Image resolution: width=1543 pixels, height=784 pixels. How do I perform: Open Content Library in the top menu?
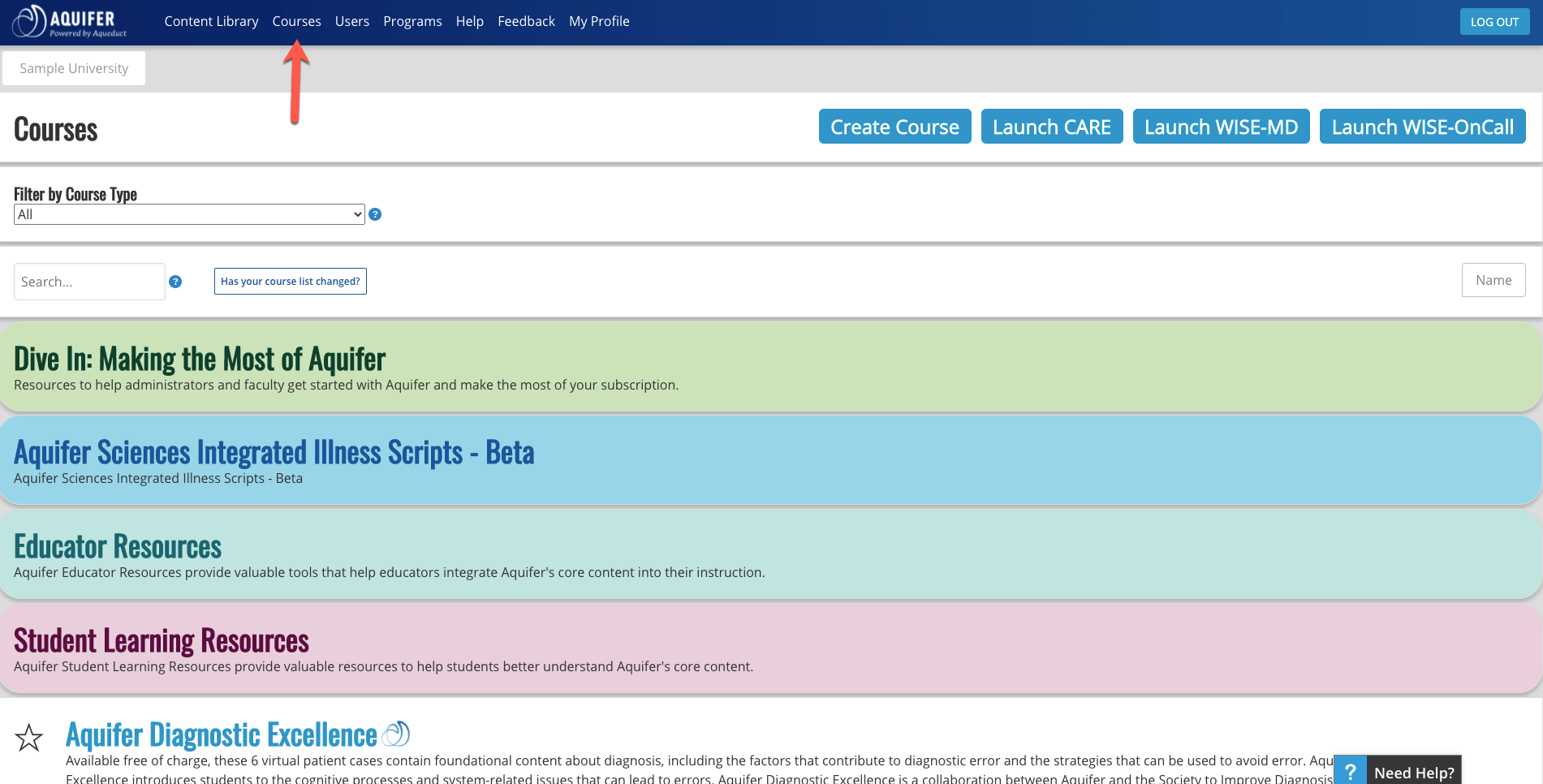[211, 21]
